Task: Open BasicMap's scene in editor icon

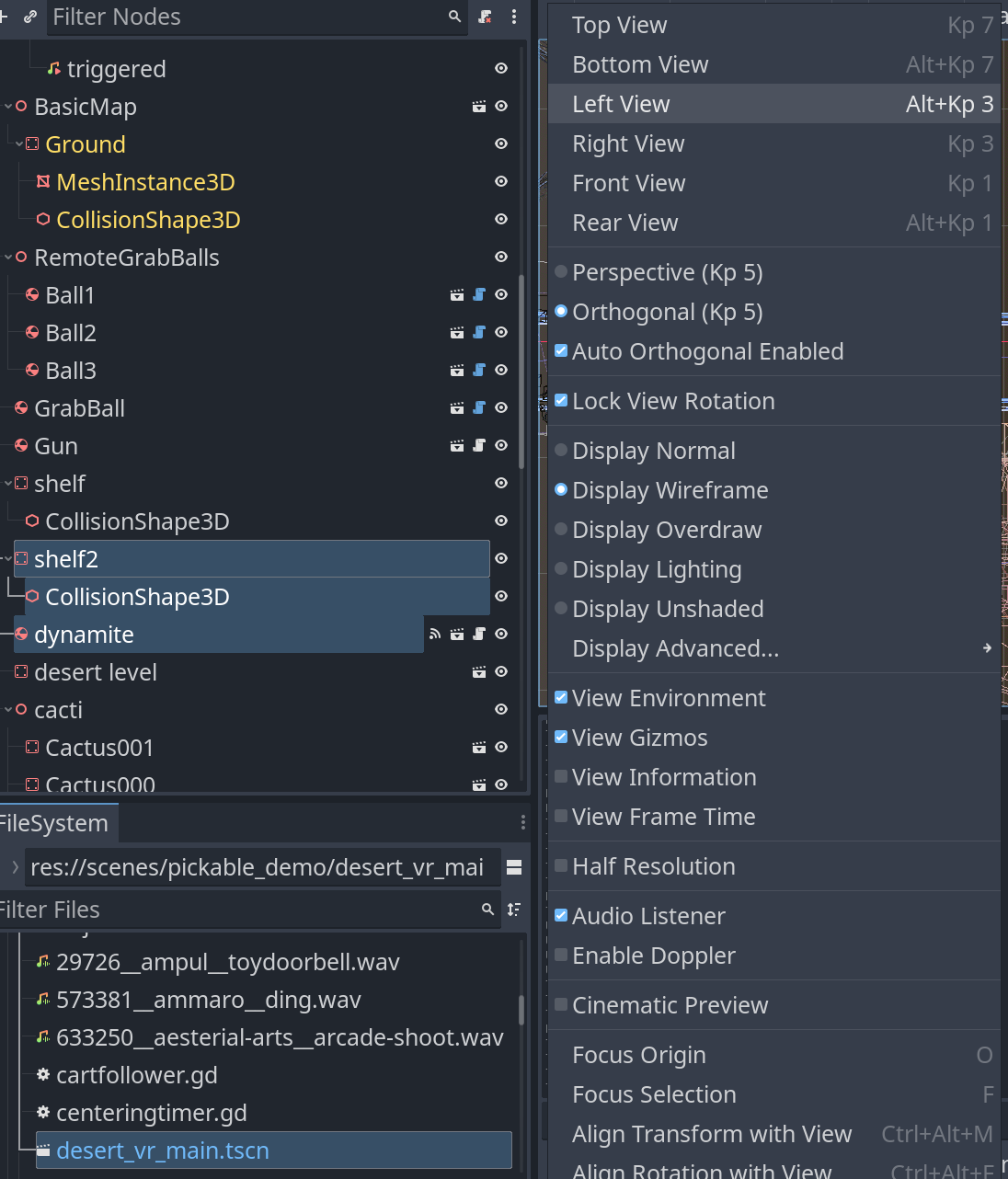Action: click(x=479, y=107)
